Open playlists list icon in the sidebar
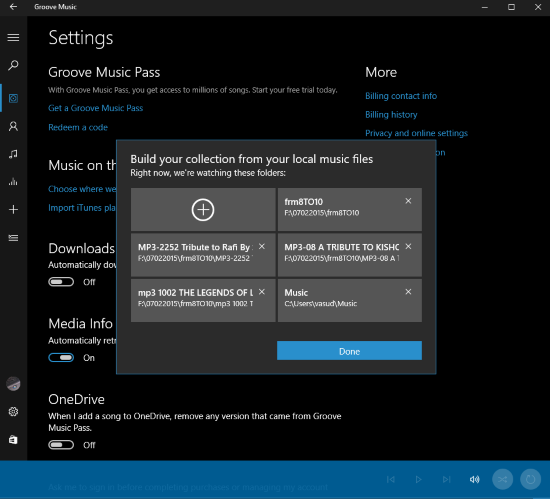The height and width of the screenshot is (499, 550). [13, 238]
